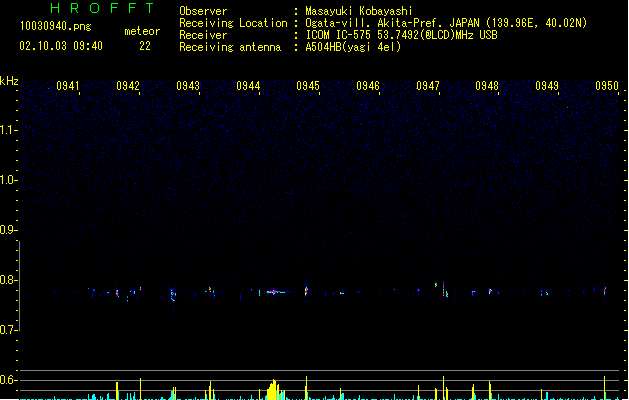Click the A504HB(yagi 4el) antenna text
Image resolution: width=629 pixels, height=400 pixels.
[x=353, y=47]
